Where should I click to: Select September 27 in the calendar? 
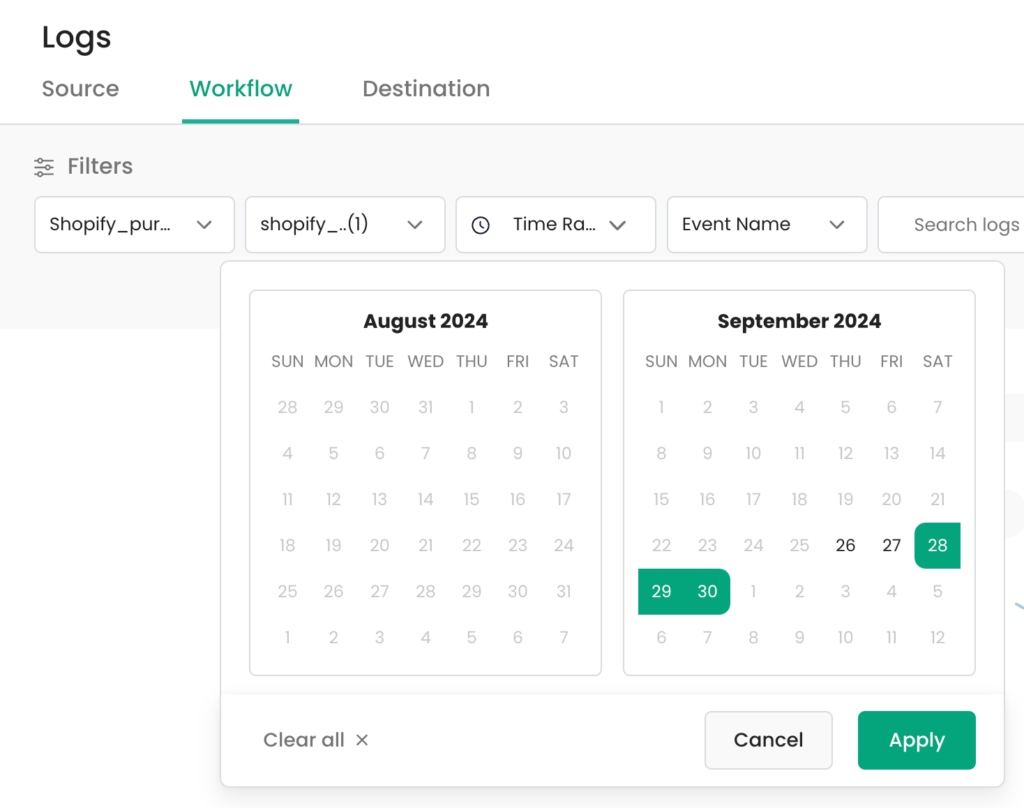pos(891,545)
